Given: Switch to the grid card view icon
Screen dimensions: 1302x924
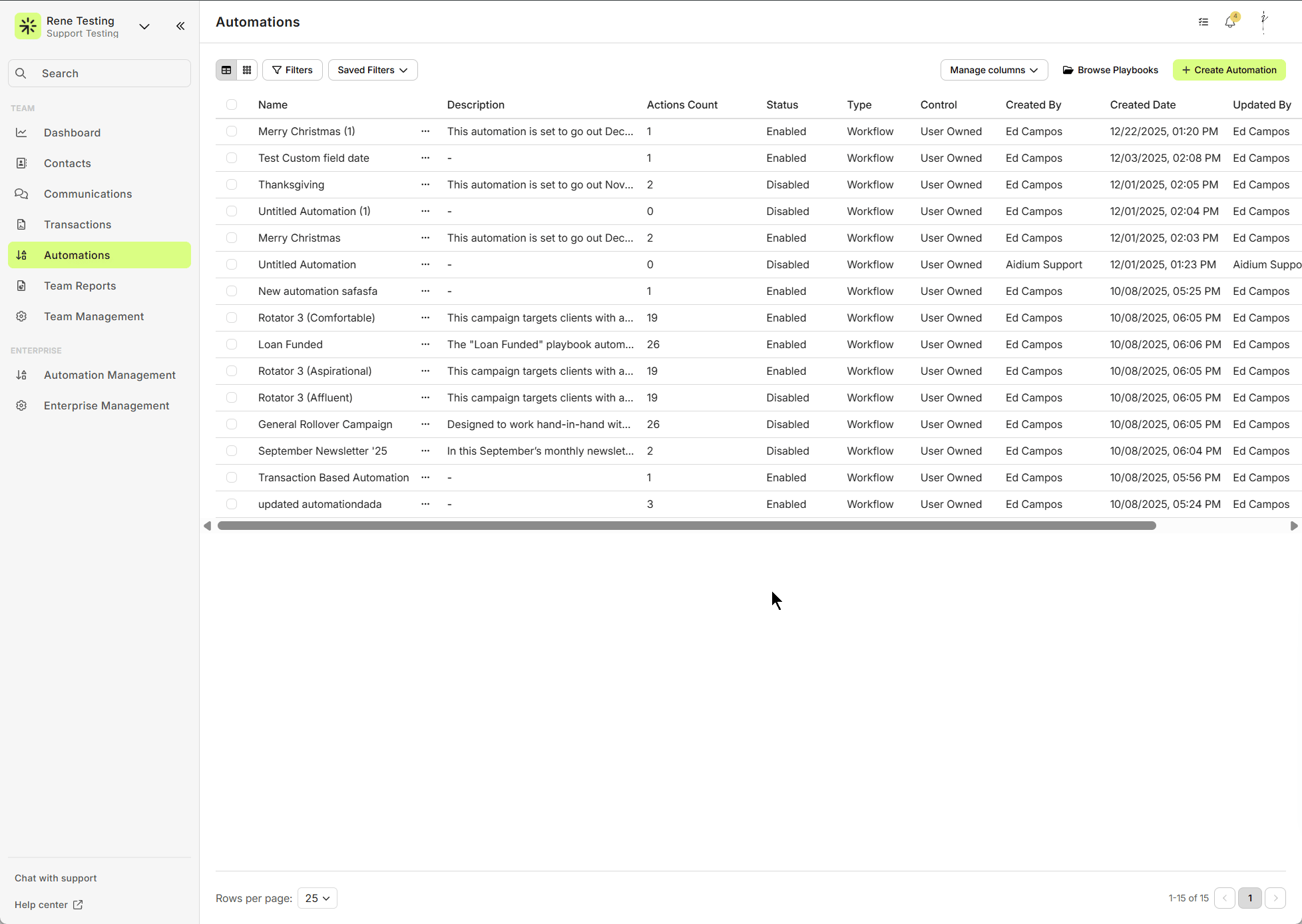Looking at the screenshot, I should pyautogui.click(x=247, y=70).
